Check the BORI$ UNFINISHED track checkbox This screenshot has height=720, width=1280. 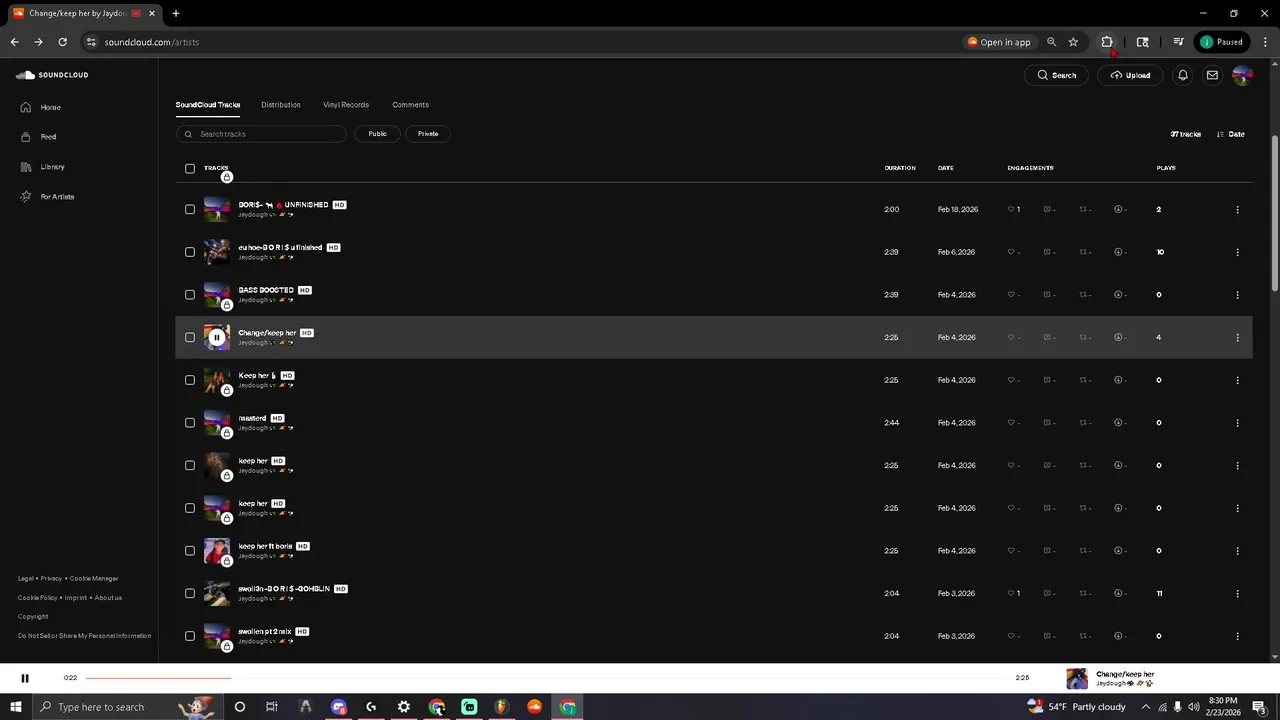[x=190, y=210]
